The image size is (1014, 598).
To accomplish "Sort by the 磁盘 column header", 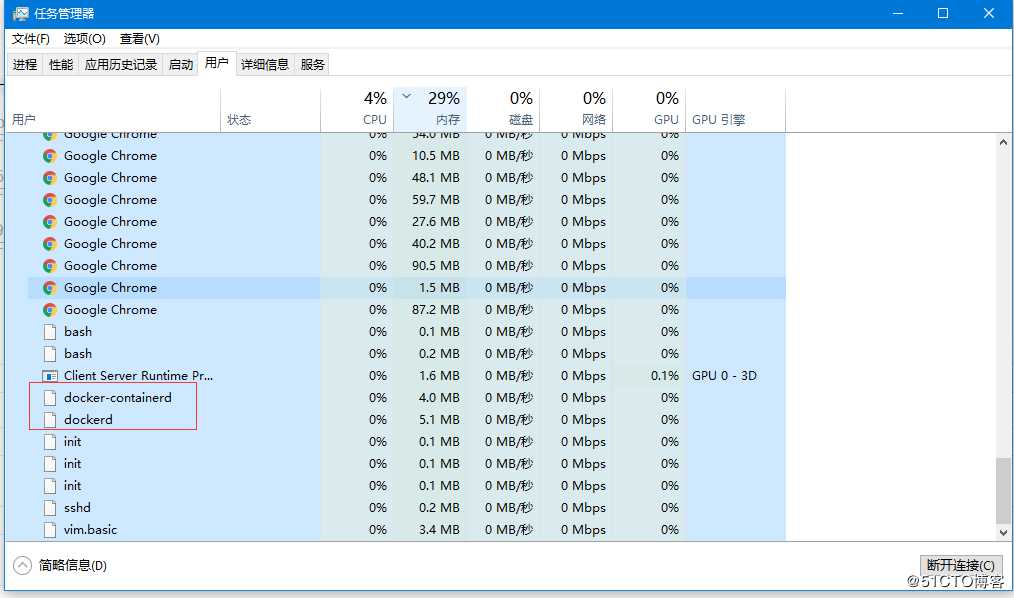I will [x=503, y=110].
